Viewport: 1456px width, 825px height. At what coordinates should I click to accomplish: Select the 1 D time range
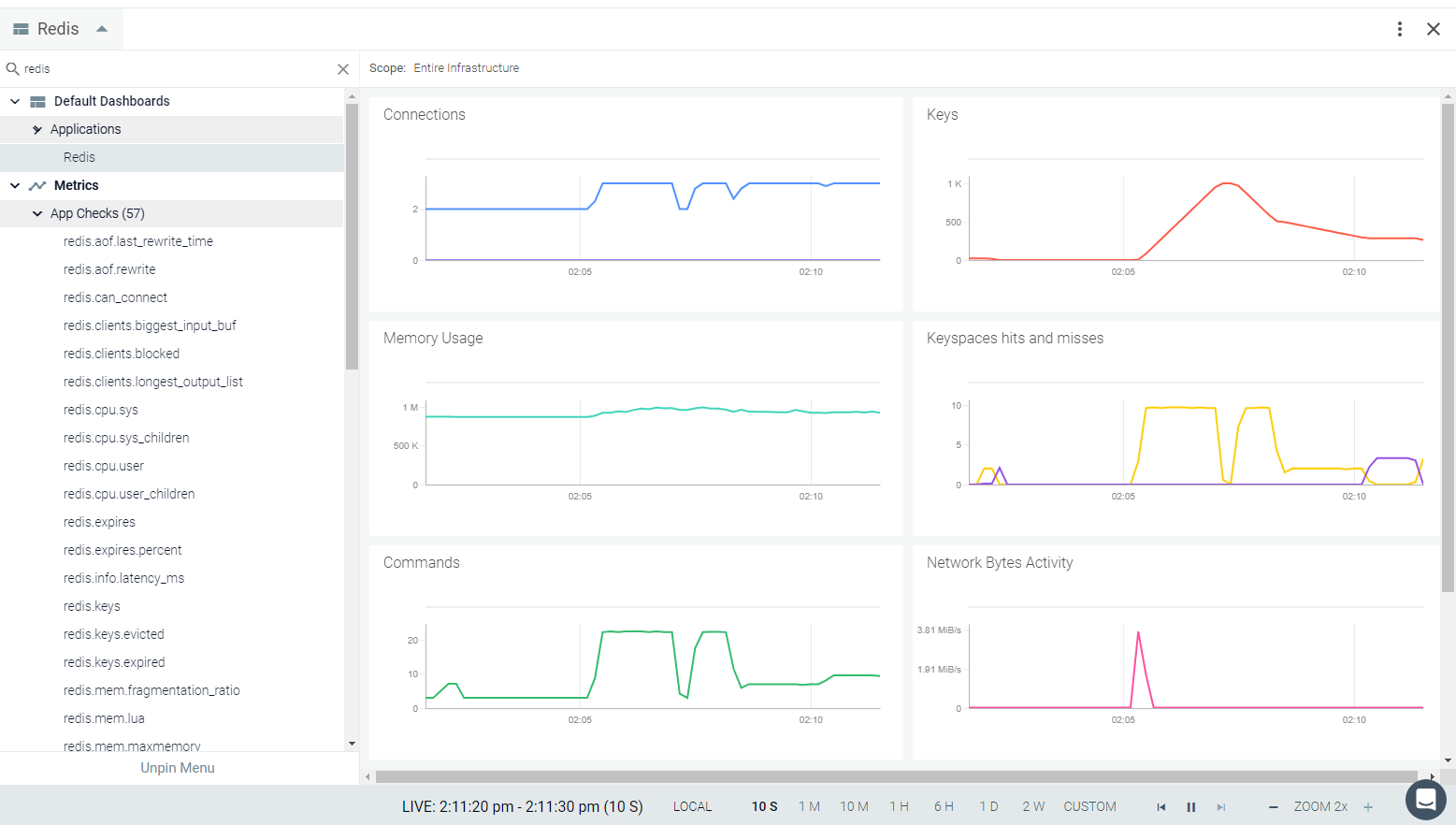click(988, 806)
